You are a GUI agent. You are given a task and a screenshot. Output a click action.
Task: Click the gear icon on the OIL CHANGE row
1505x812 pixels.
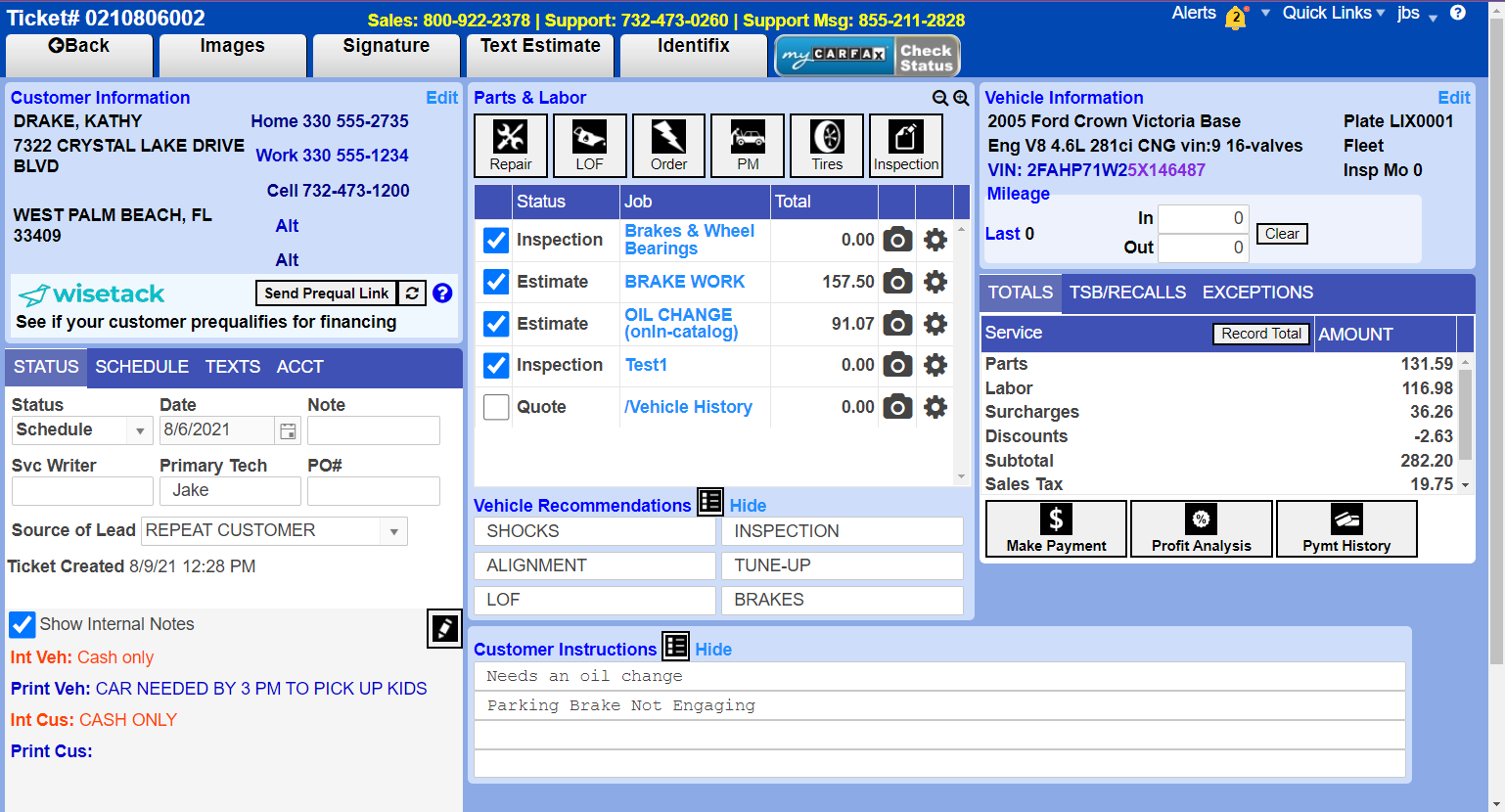pos(935,324)
